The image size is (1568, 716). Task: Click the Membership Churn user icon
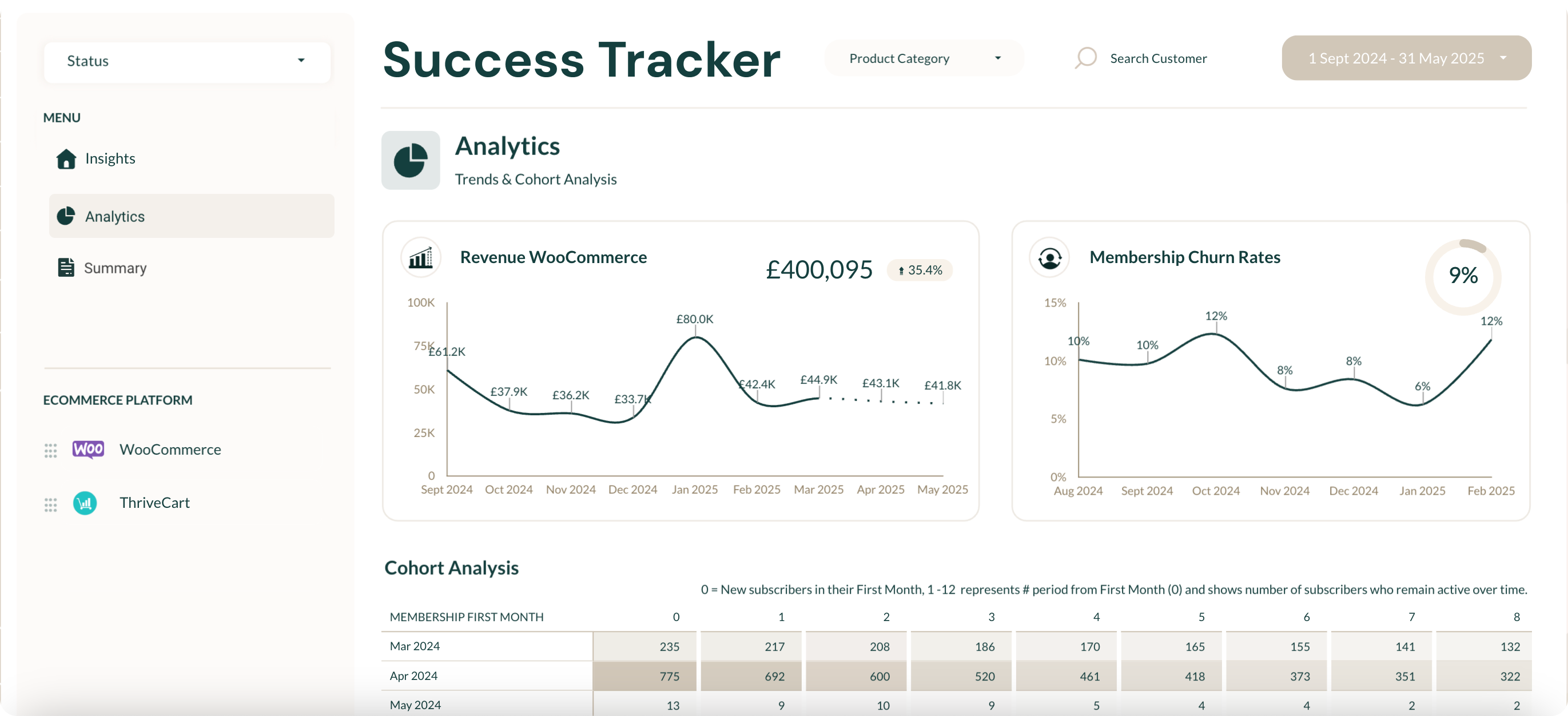point(1050,257)
